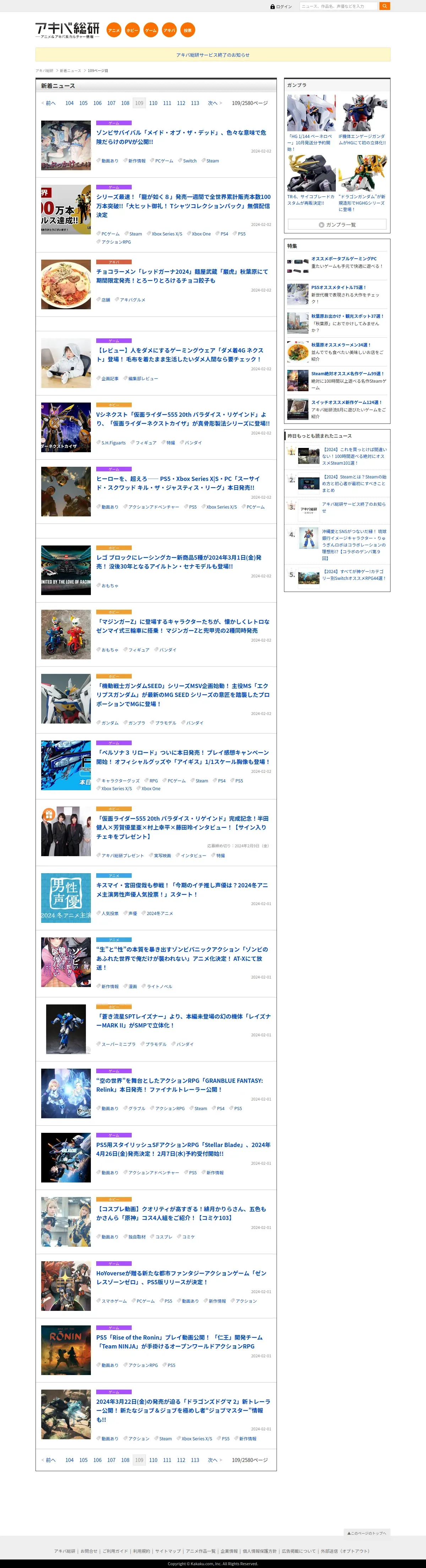Go to page 113 in top pagination
The image size is (426, 1568).
tap(195, 103)
